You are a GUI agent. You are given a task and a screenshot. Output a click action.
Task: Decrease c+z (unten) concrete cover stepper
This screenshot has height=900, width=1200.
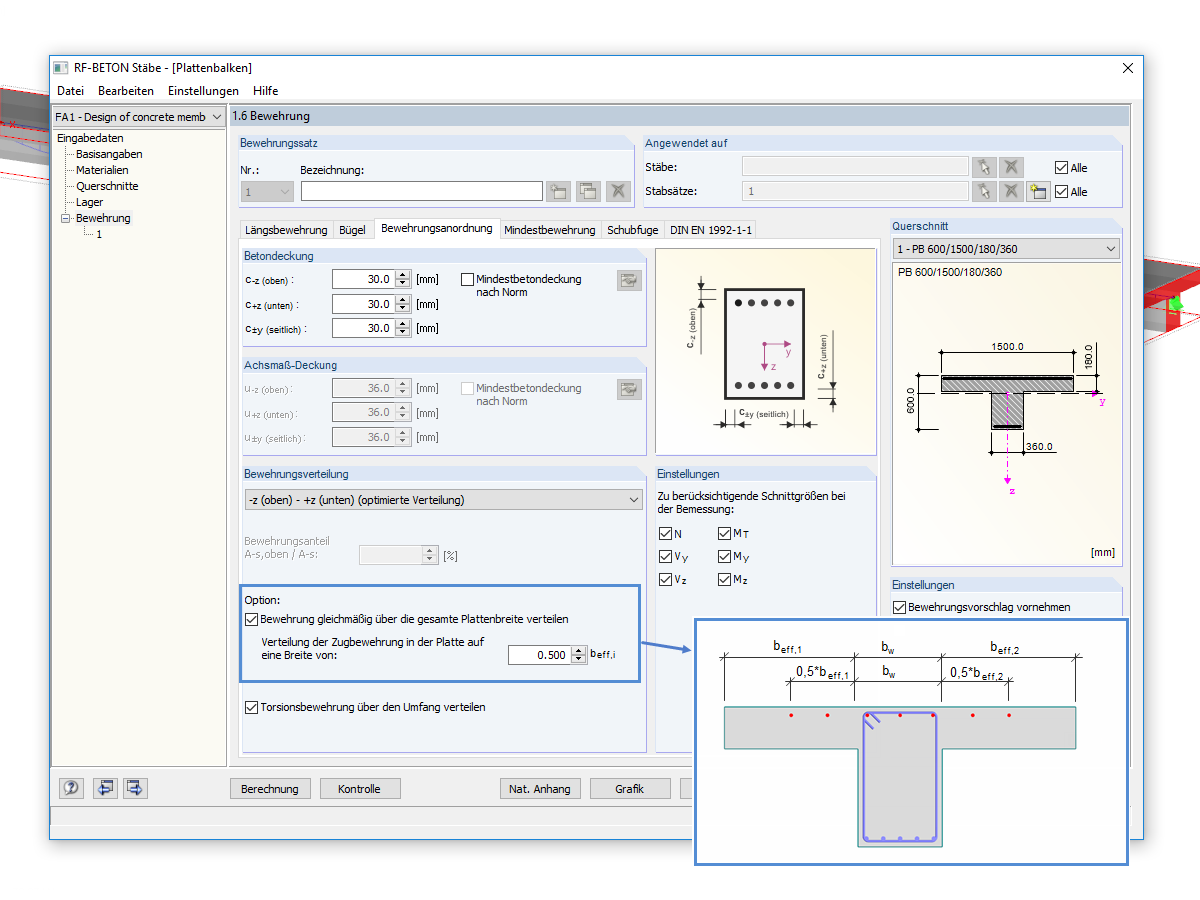pos(403,309)
